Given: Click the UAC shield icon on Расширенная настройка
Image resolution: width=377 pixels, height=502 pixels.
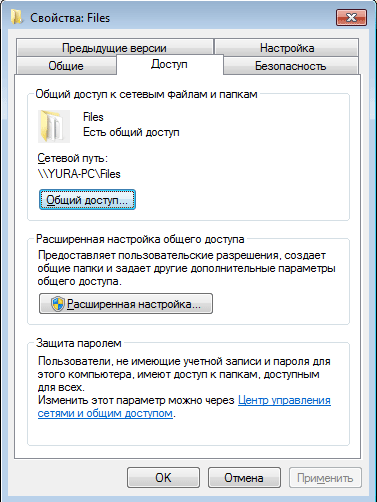Looking at the screenshot, I should [x=58, y=304].
